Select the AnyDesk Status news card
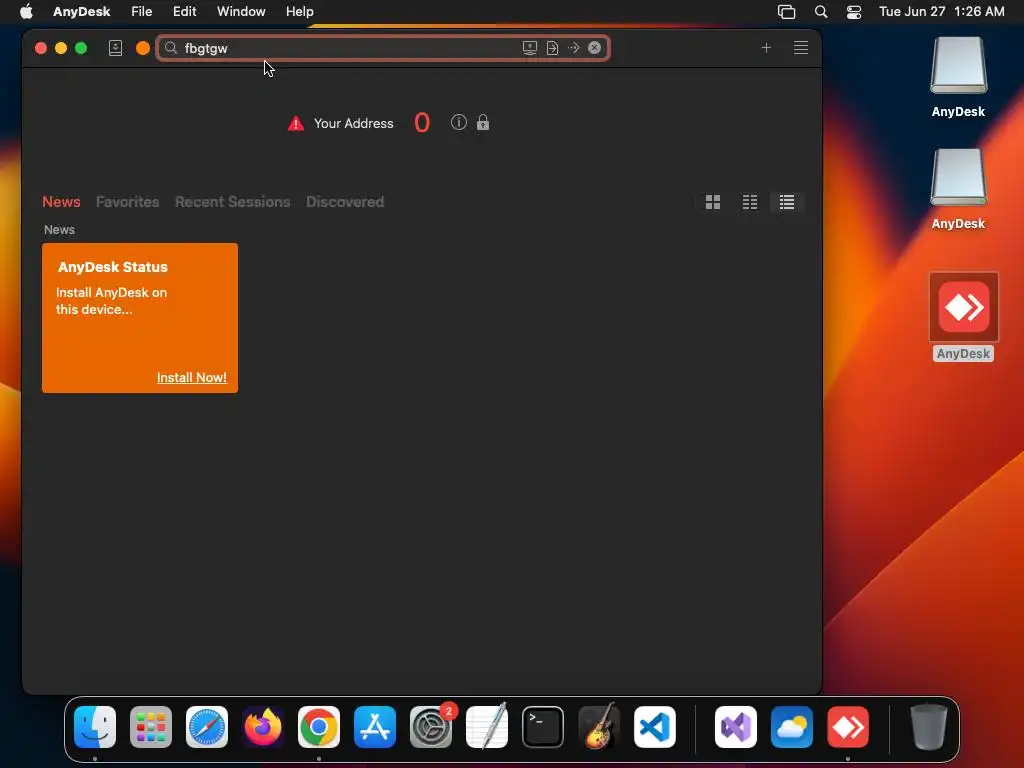Image resolution: width=1024 pixels, height=768 pixels. click(140, 318)
